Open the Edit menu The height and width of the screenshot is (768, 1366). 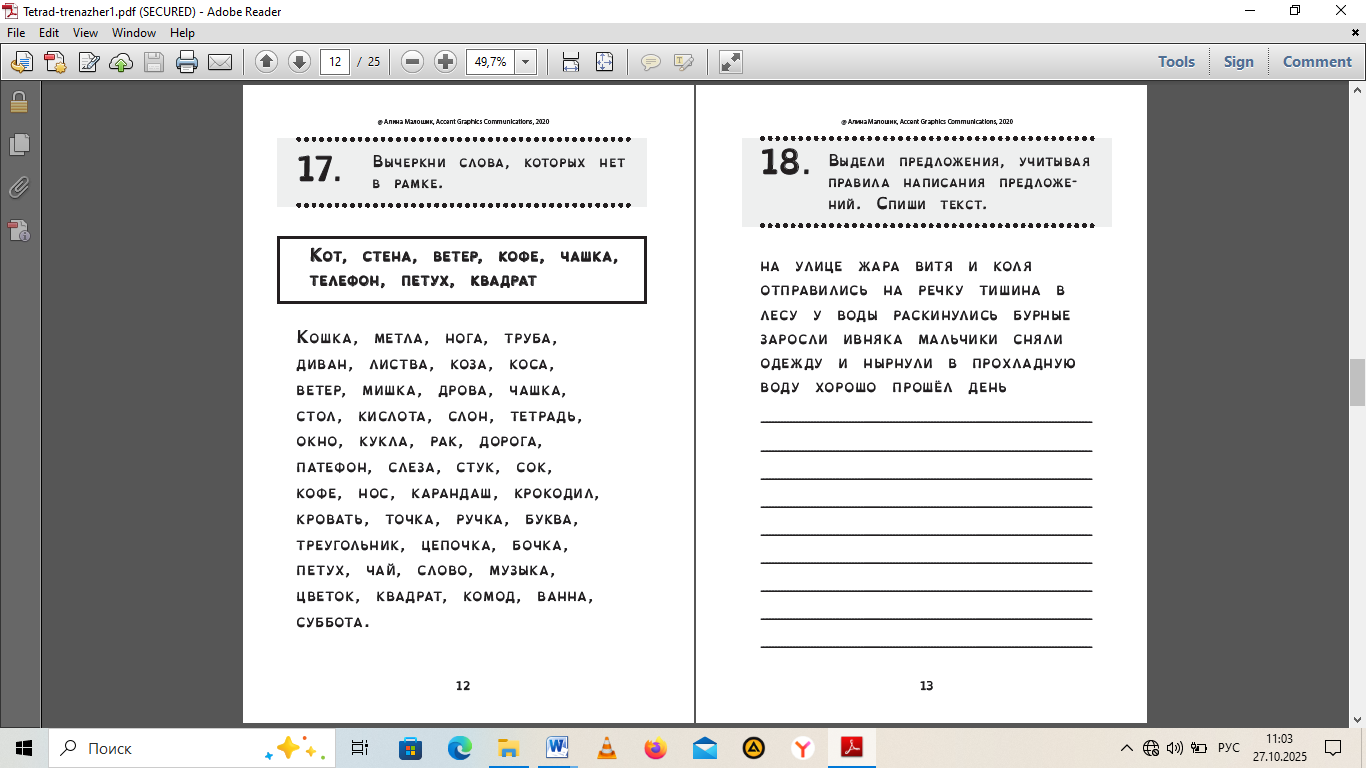pos(49,33)
